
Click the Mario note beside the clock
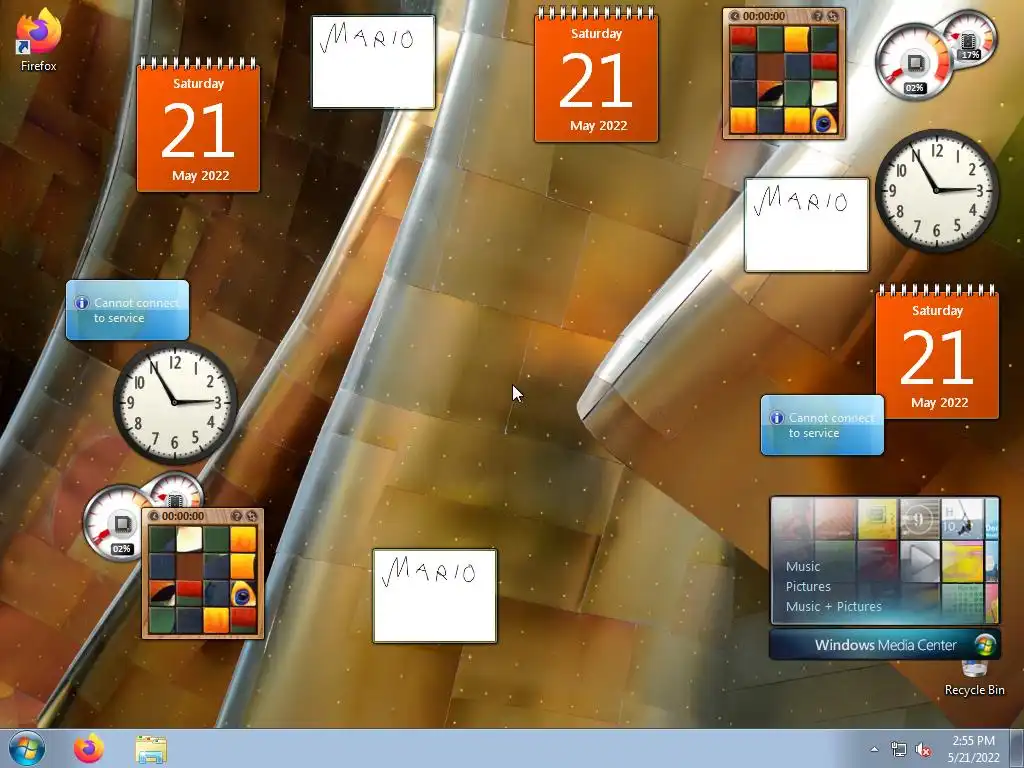(x=807, y=225)
